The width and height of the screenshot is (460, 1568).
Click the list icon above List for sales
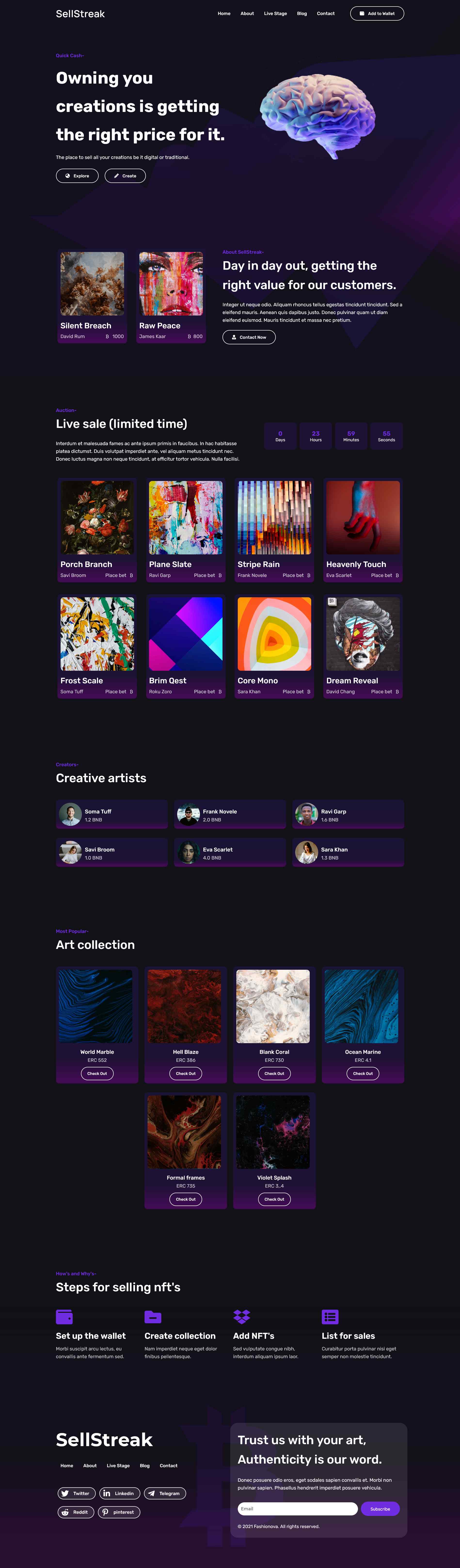pos(330,1317)
